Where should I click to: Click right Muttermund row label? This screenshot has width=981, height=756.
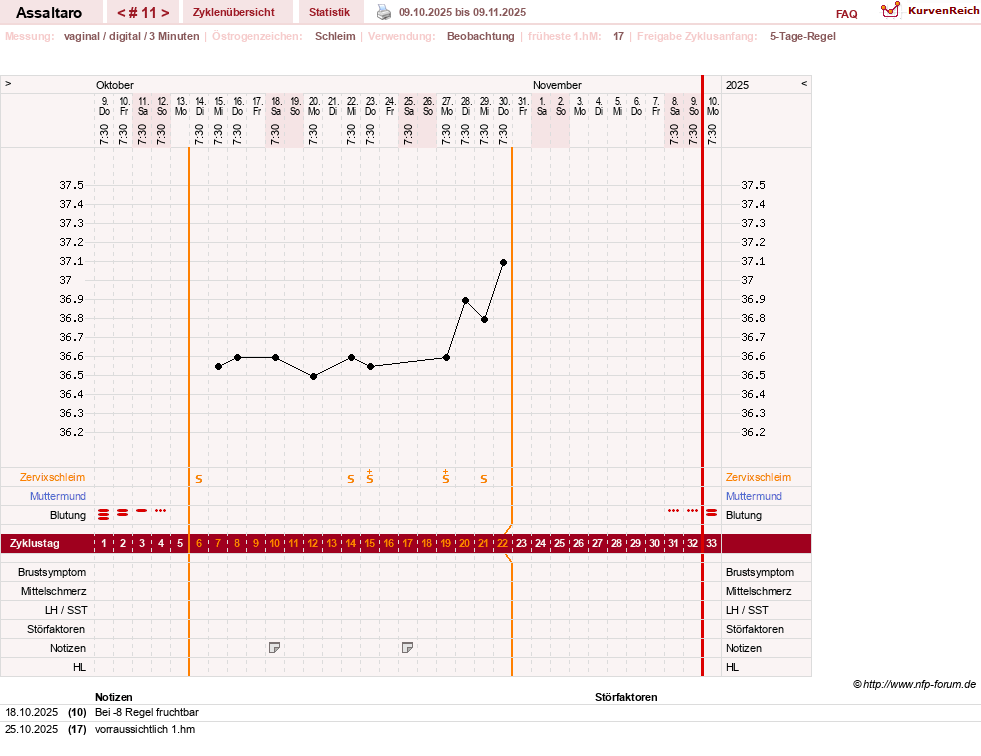754,496
